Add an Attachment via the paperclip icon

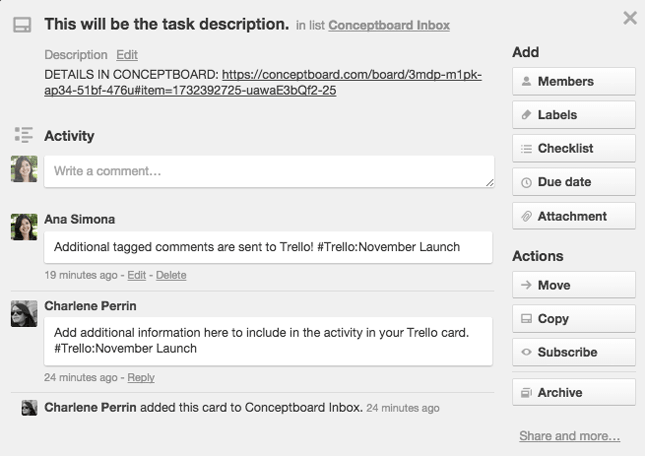[526, 216]
